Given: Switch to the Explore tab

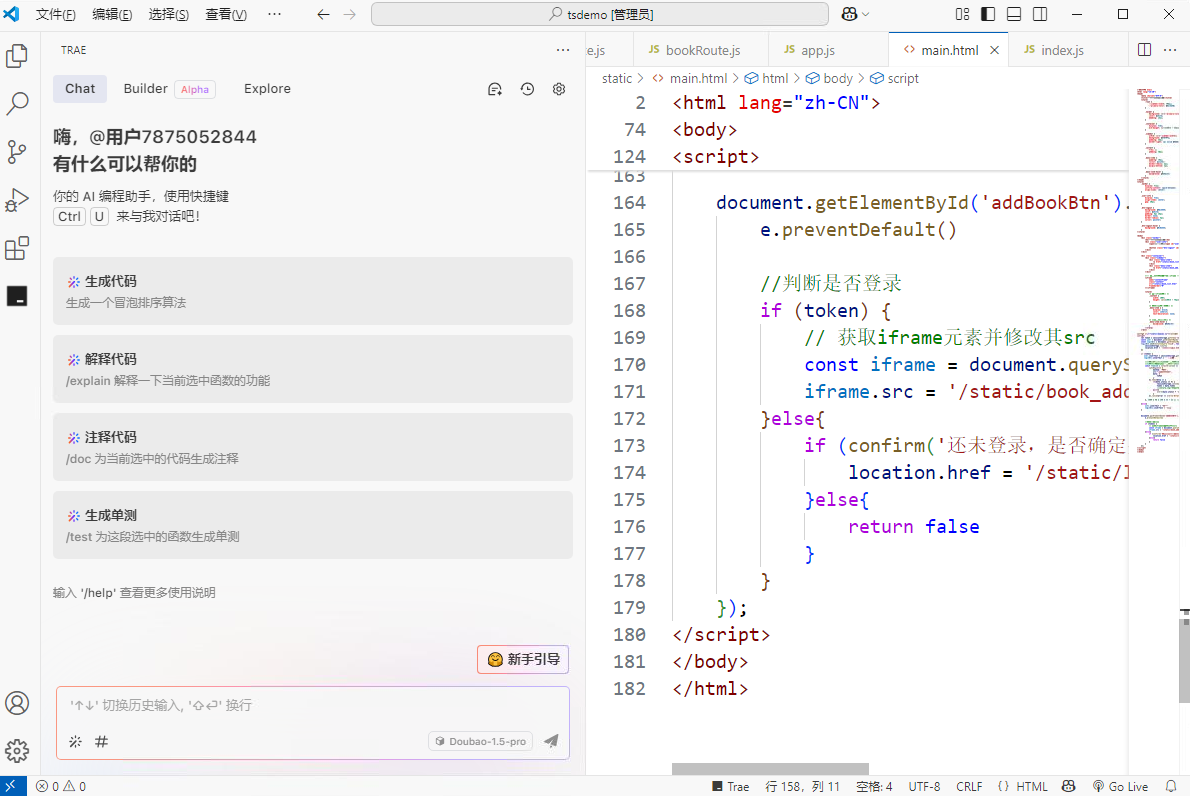Looking at the screenshot, I should coord(267,89).
